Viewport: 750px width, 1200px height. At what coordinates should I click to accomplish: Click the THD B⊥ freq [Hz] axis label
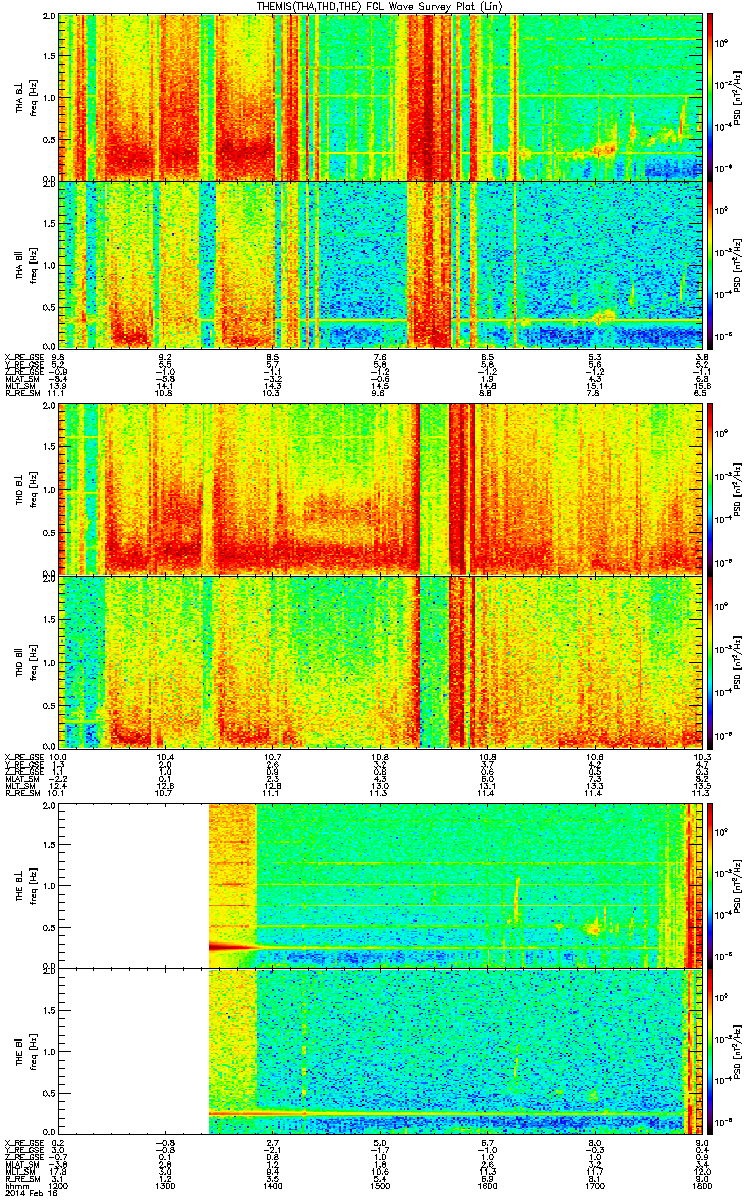(34, 489)
